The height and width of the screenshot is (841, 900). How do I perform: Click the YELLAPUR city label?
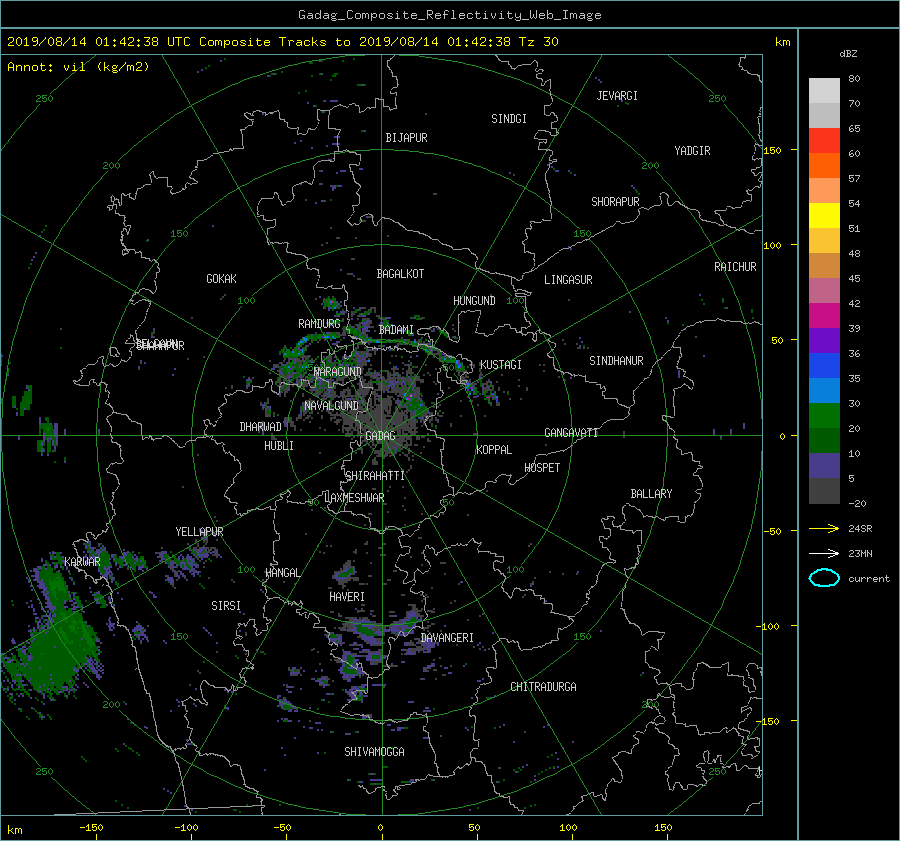coord(199,532)
